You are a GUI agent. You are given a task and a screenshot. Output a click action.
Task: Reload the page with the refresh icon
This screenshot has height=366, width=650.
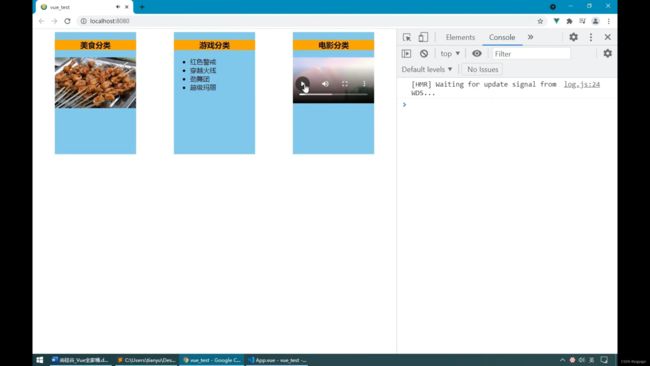pos(68,21)
